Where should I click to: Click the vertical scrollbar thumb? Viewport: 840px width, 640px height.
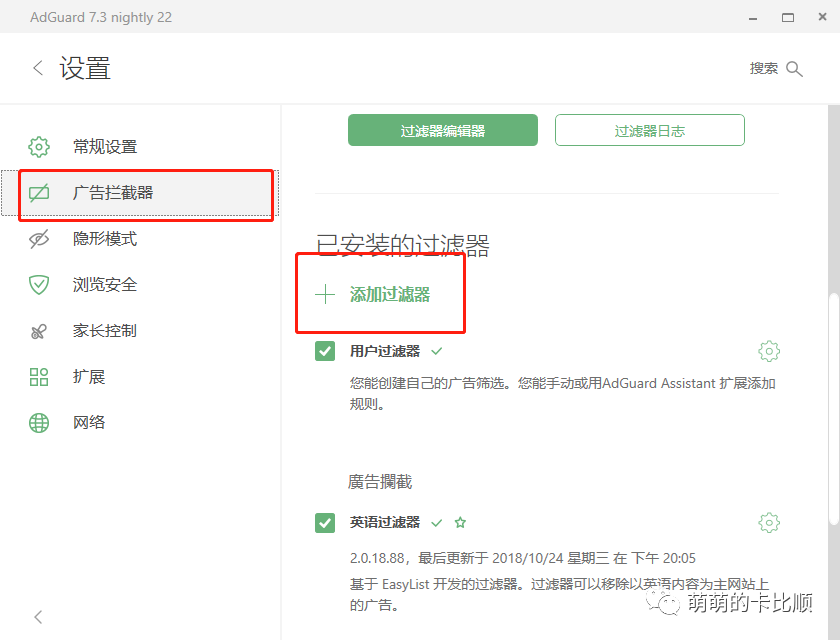pyautogui.click(x=834, y=408)
